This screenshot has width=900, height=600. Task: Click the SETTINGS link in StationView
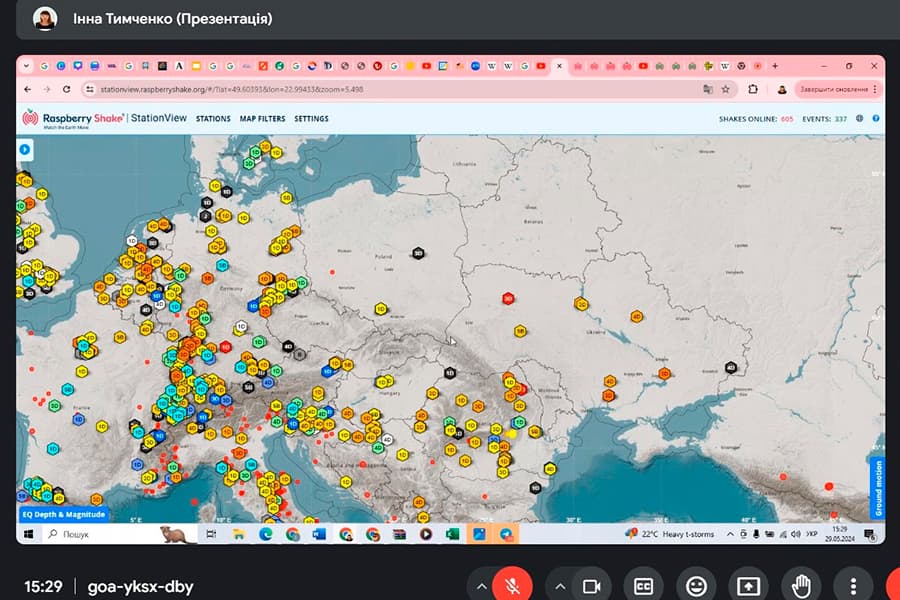[311, 119]
